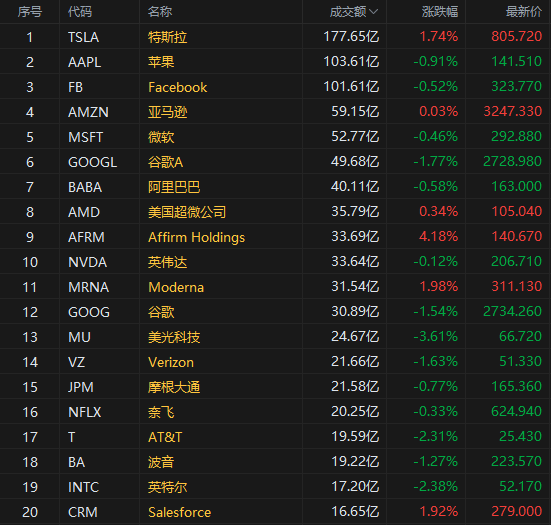Open the 特斯拉 stock link
551x525 pixels.
coord(167,37)
